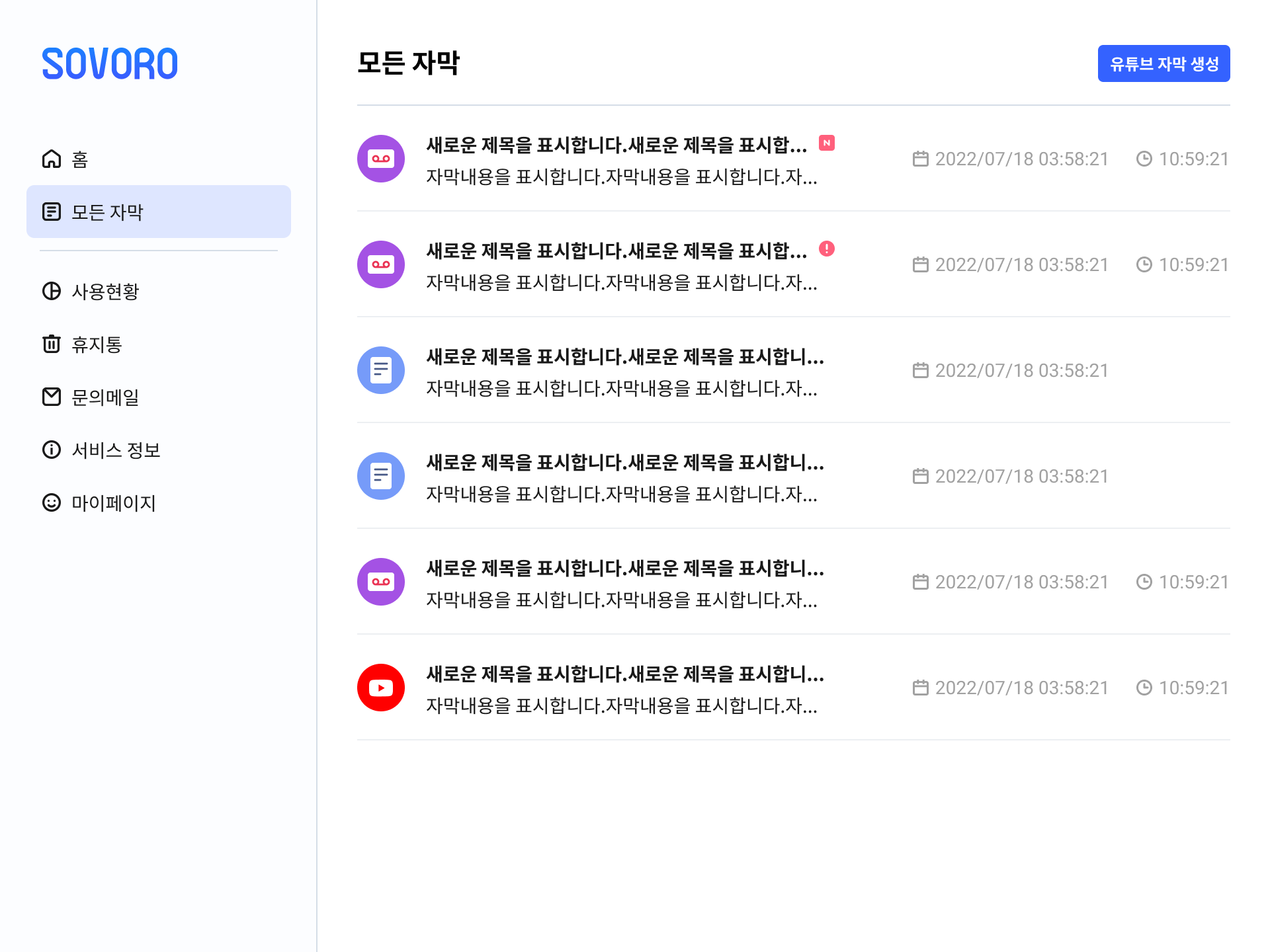Viewport: 1270px width, 952px height.
Task: Click the calendar icon in the first row
Action: coord(921,159)
